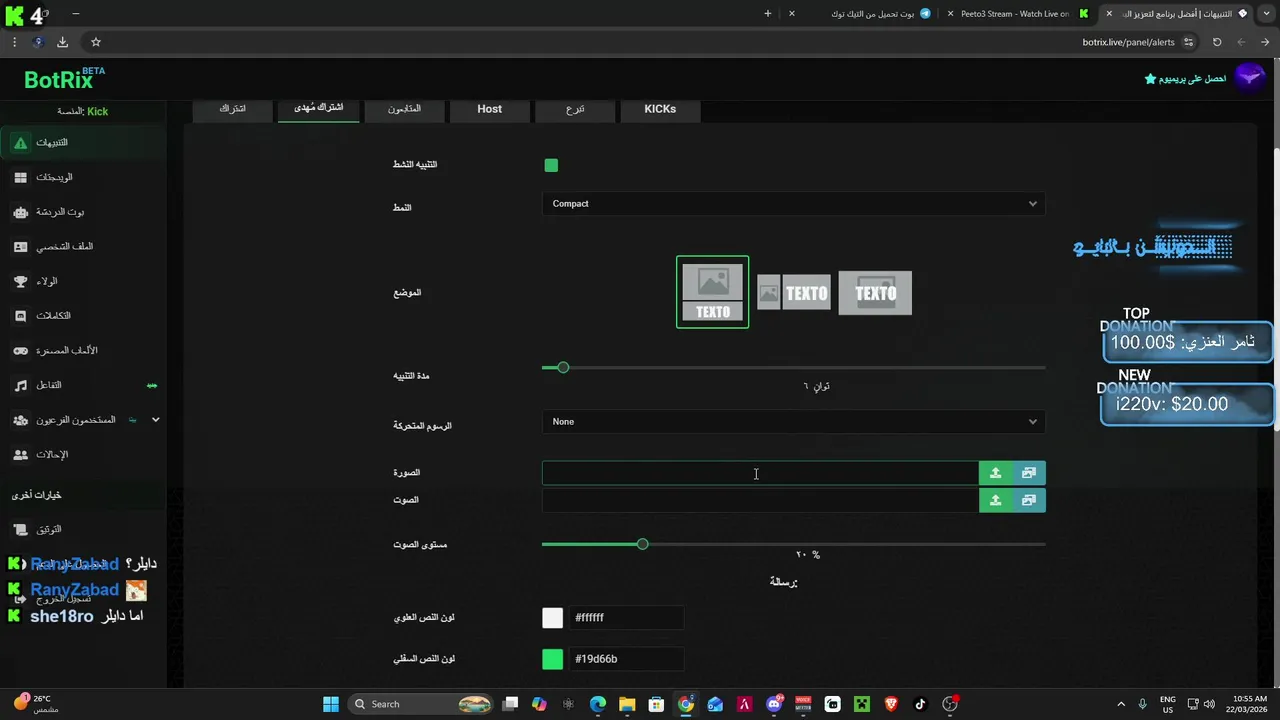The image size is (1280, 720).
Task: Open the التكاملات integrations Discord icon
Action: (x=20, y=316)
